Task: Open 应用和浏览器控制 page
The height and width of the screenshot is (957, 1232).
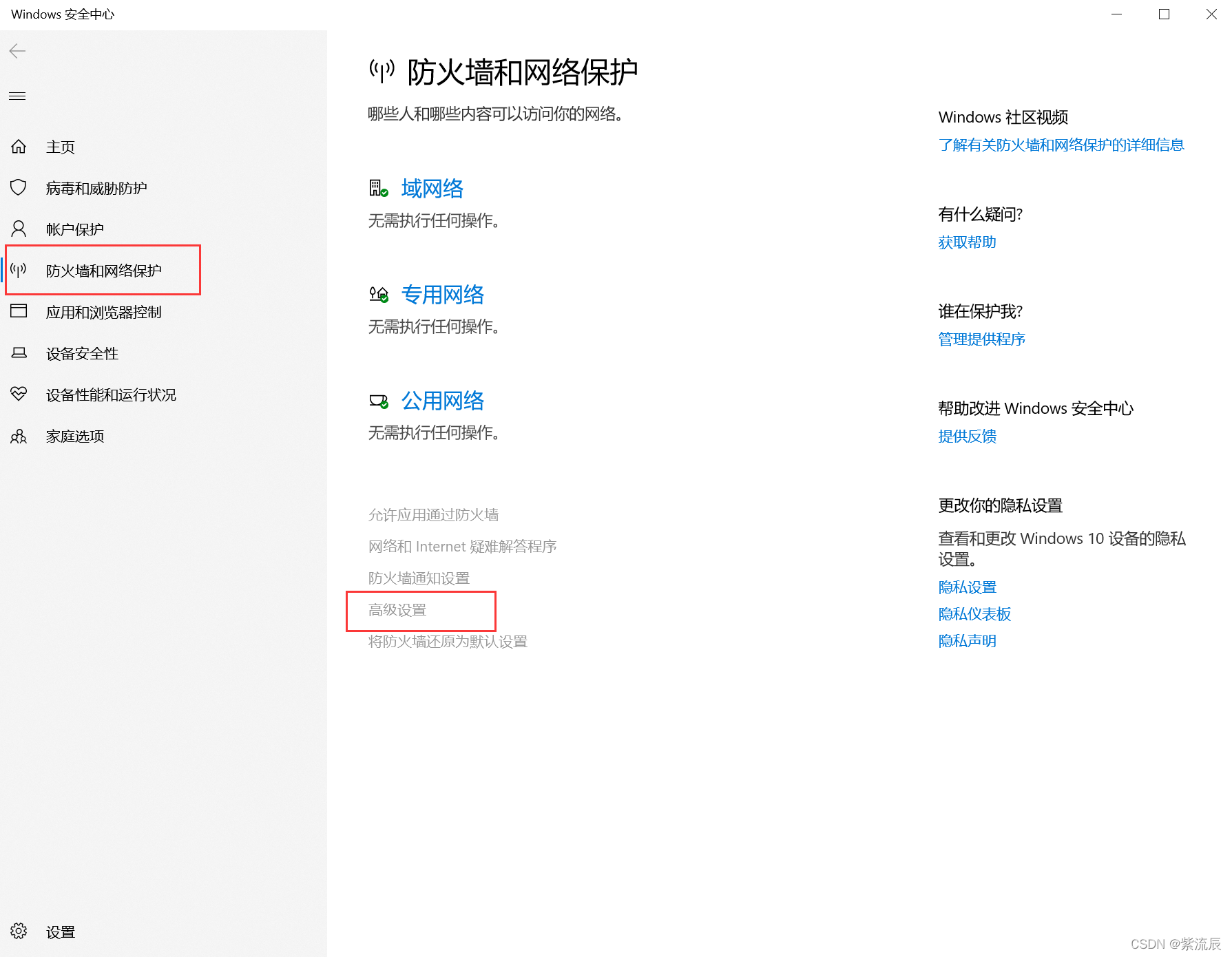Action: click(x=104, y=312)
